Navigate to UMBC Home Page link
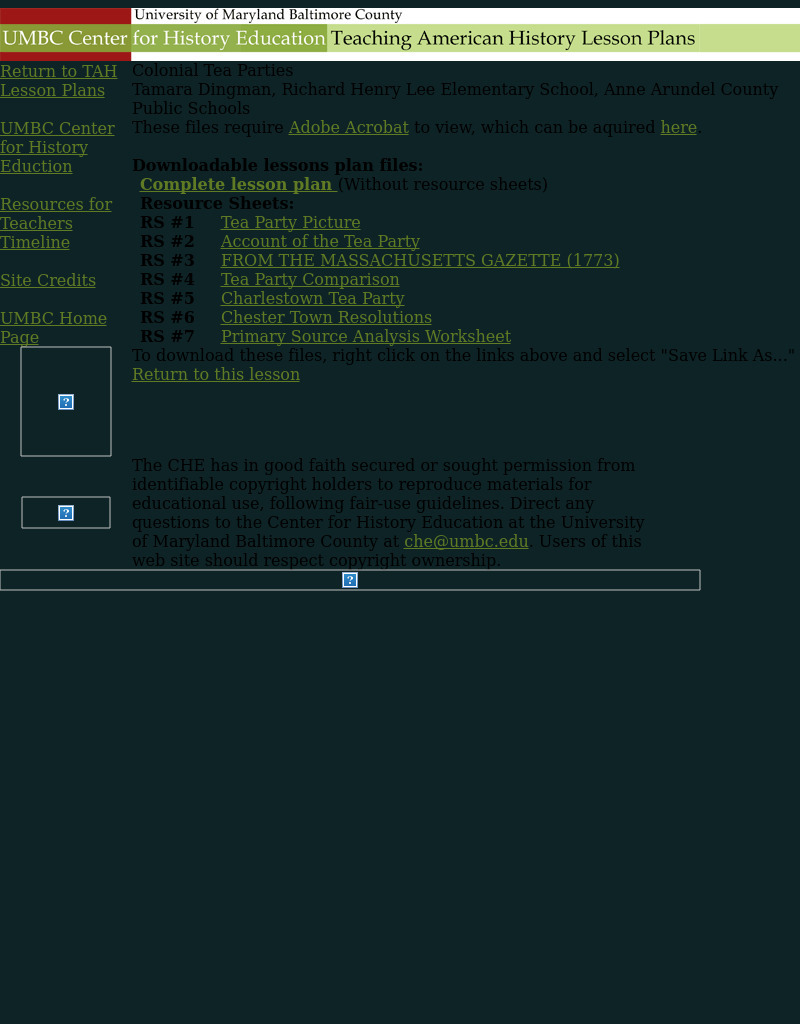This screenshot has height=1024, width=800. (53, 327)
